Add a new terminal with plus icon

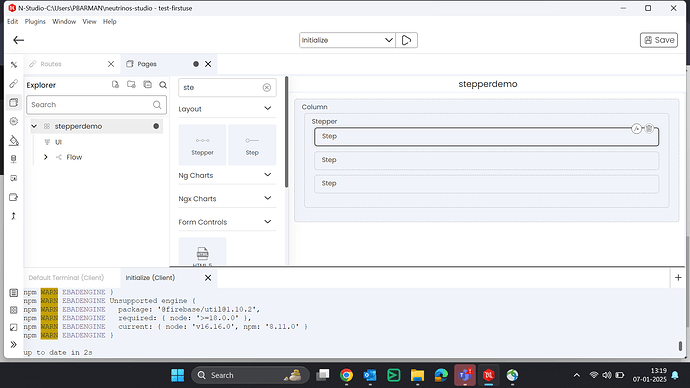point(678,278)
